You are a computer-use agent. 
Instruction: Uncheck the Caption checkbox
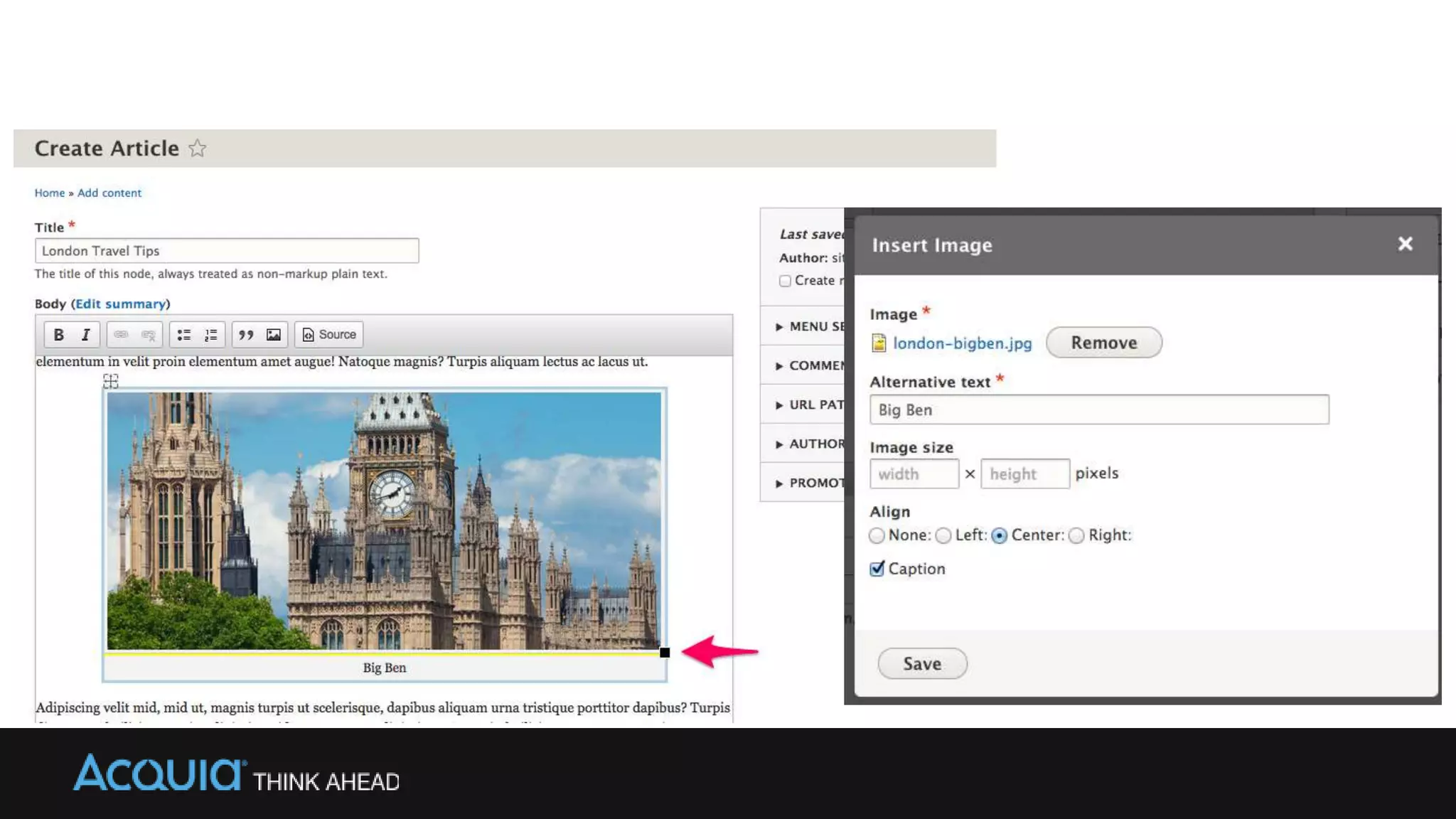click(877, 569)
